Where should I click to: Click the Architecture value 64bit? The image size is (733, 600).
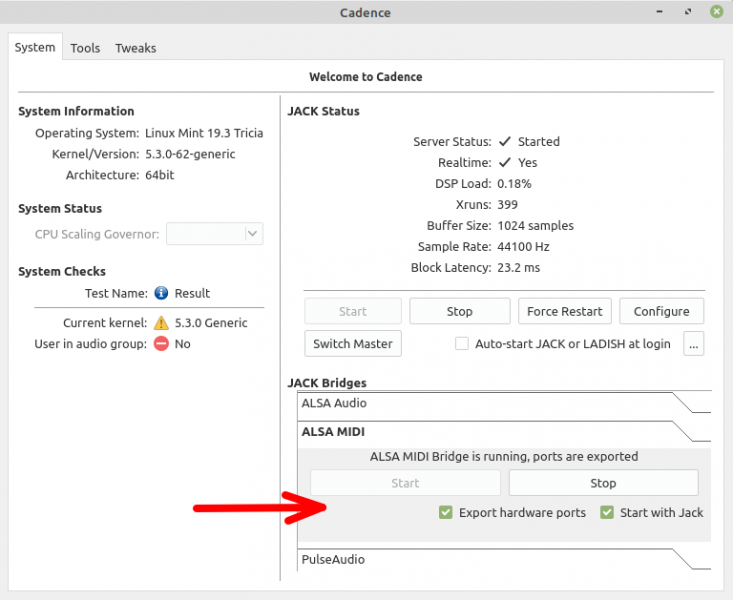[159, 175]
